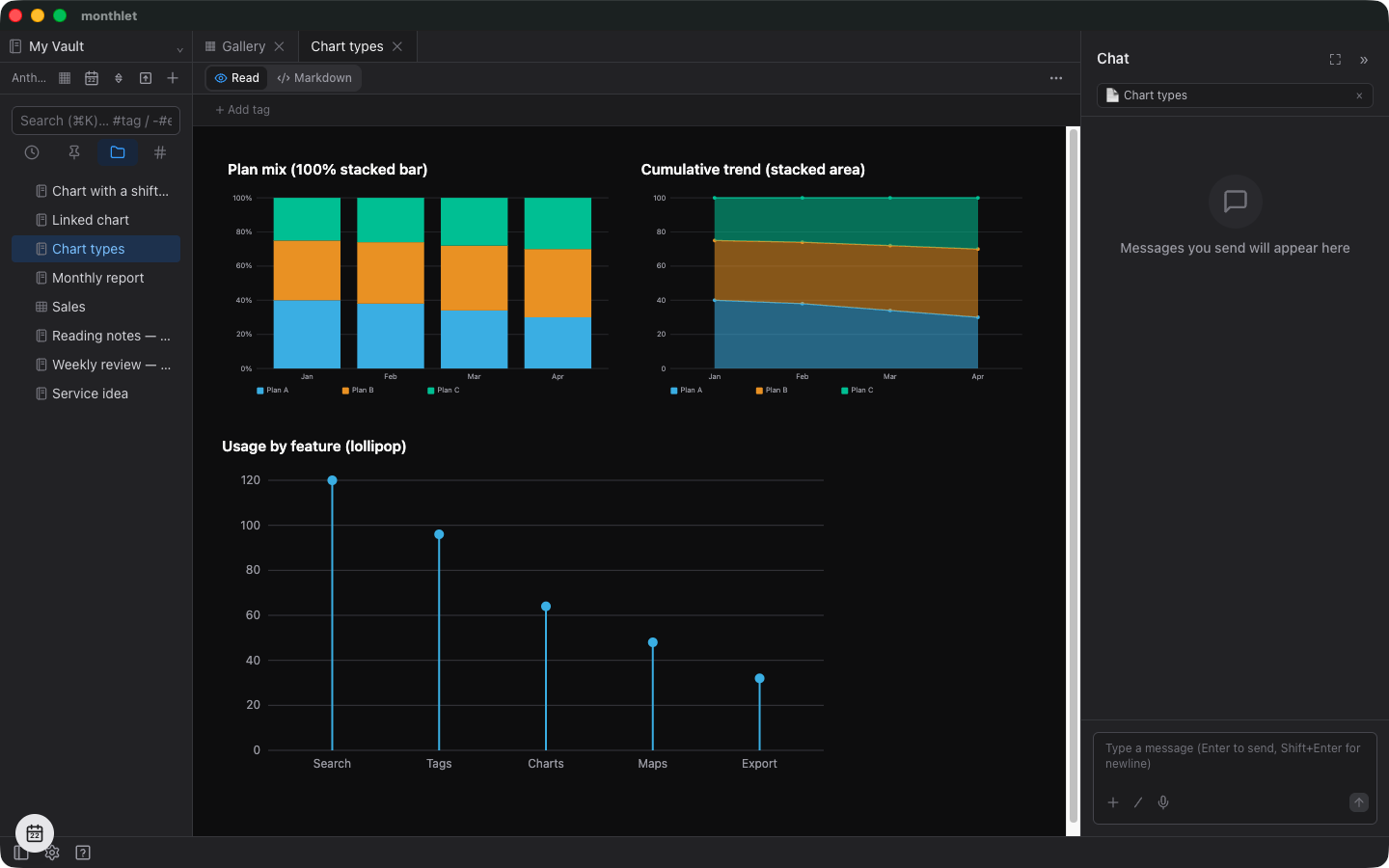Focus the chat message input field
The width and height of the screenshot is (1389, 868).
(x=1235, y=756)
